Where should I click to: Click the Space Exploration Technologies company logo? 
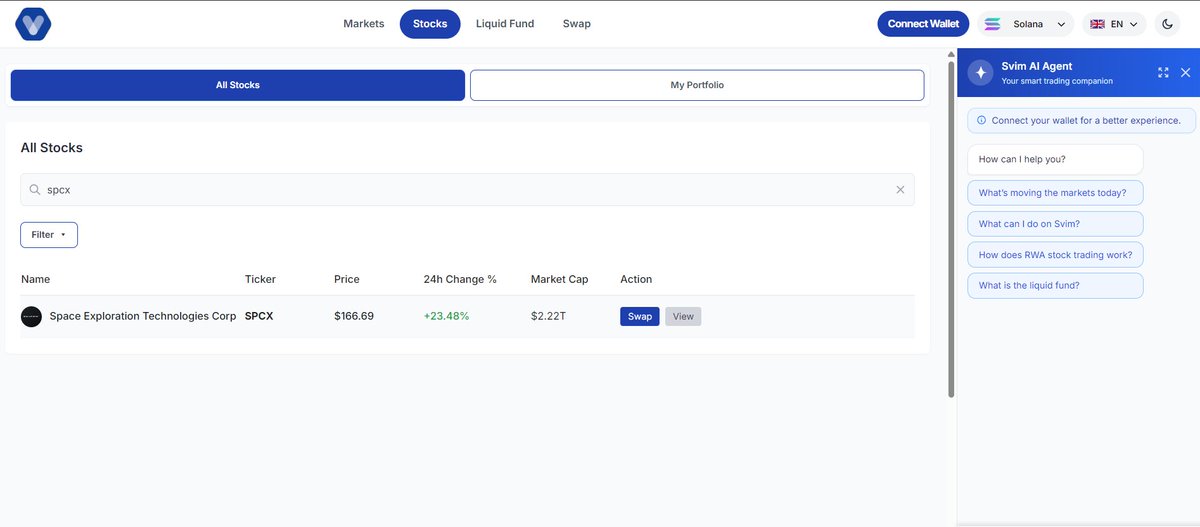(x=31, y=316)
